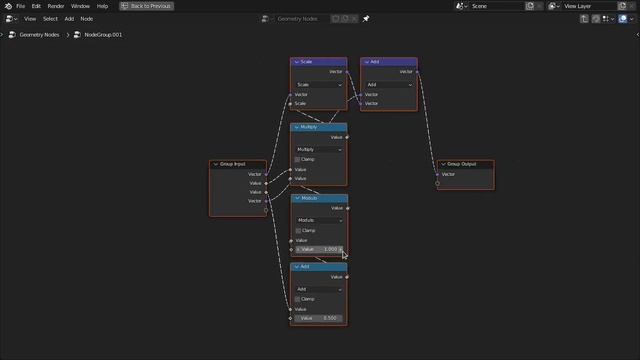Open the Window menu
The height and width of the screenshot is (360, 640).
(x=80, y=6)
